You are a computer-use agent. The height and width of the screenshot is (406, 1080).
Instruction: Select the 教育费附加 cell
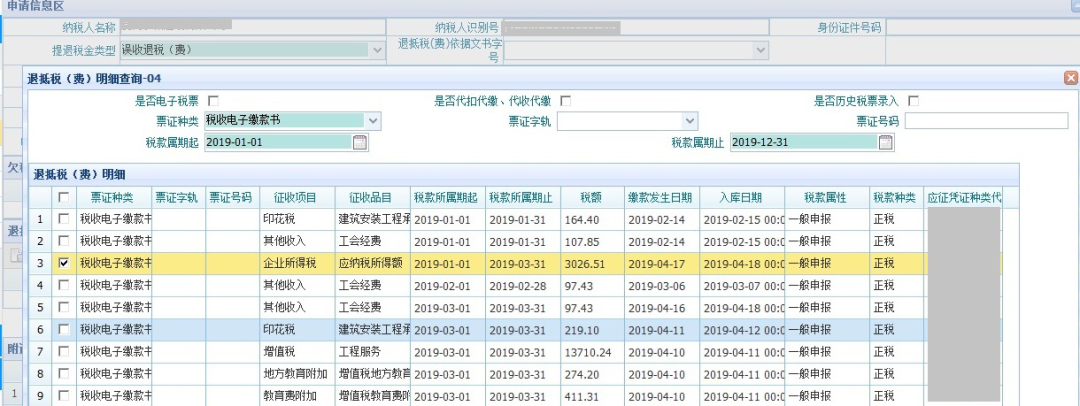(x=297, y=396)
